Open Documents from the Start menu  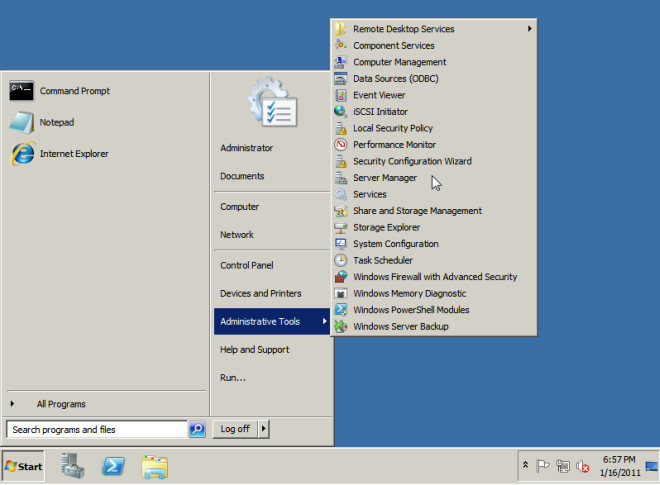coord(242,176)
